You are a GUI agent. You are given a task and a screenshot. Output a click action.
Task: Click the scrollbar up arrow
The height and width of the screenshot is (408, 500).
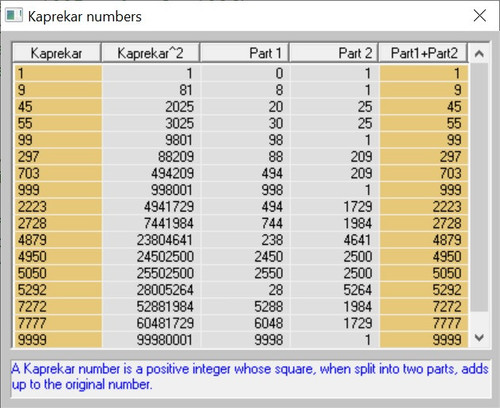click(479, 53)
